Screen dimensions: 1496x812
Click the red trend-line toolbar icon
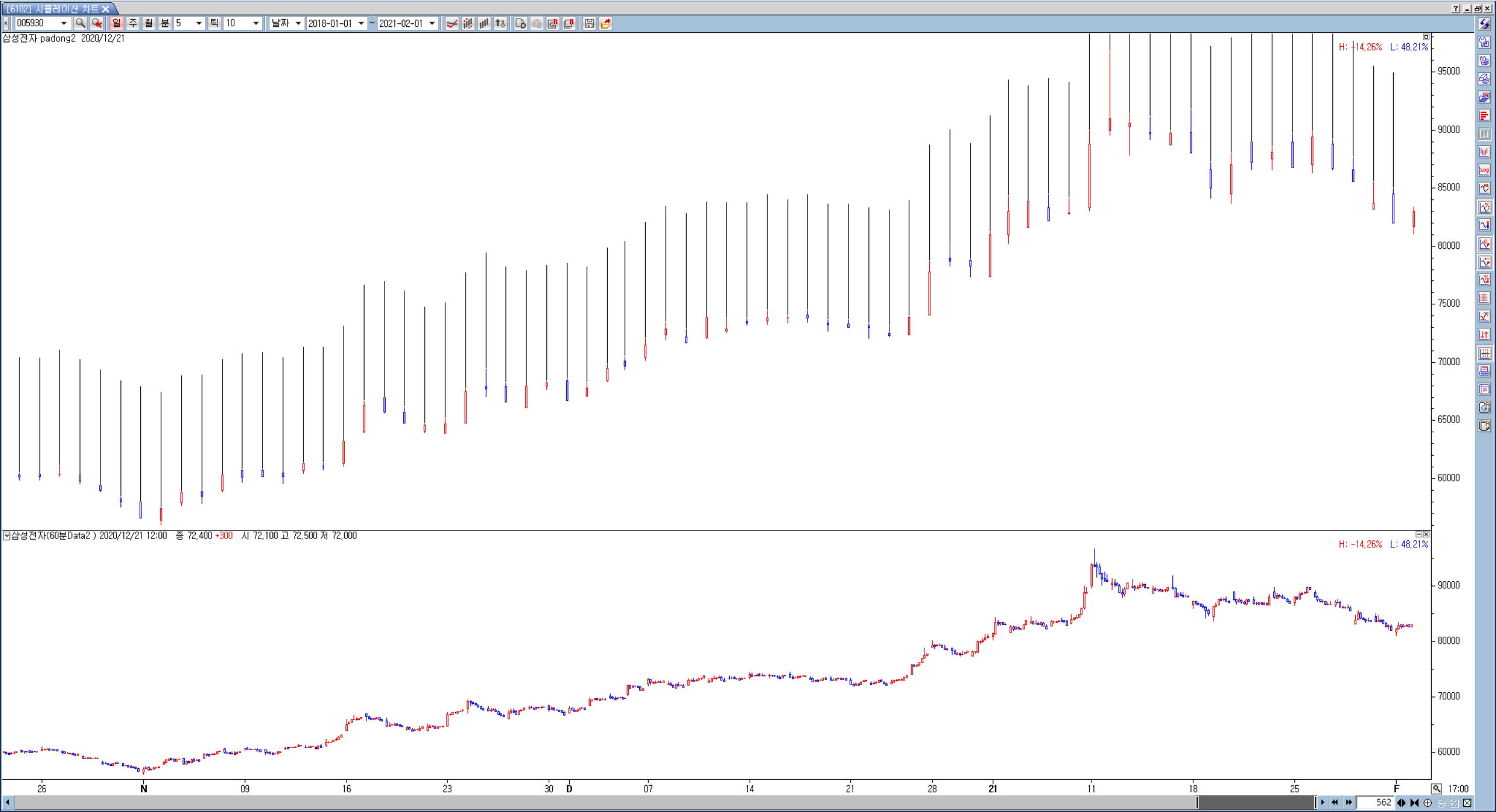[x=452, y=23]
